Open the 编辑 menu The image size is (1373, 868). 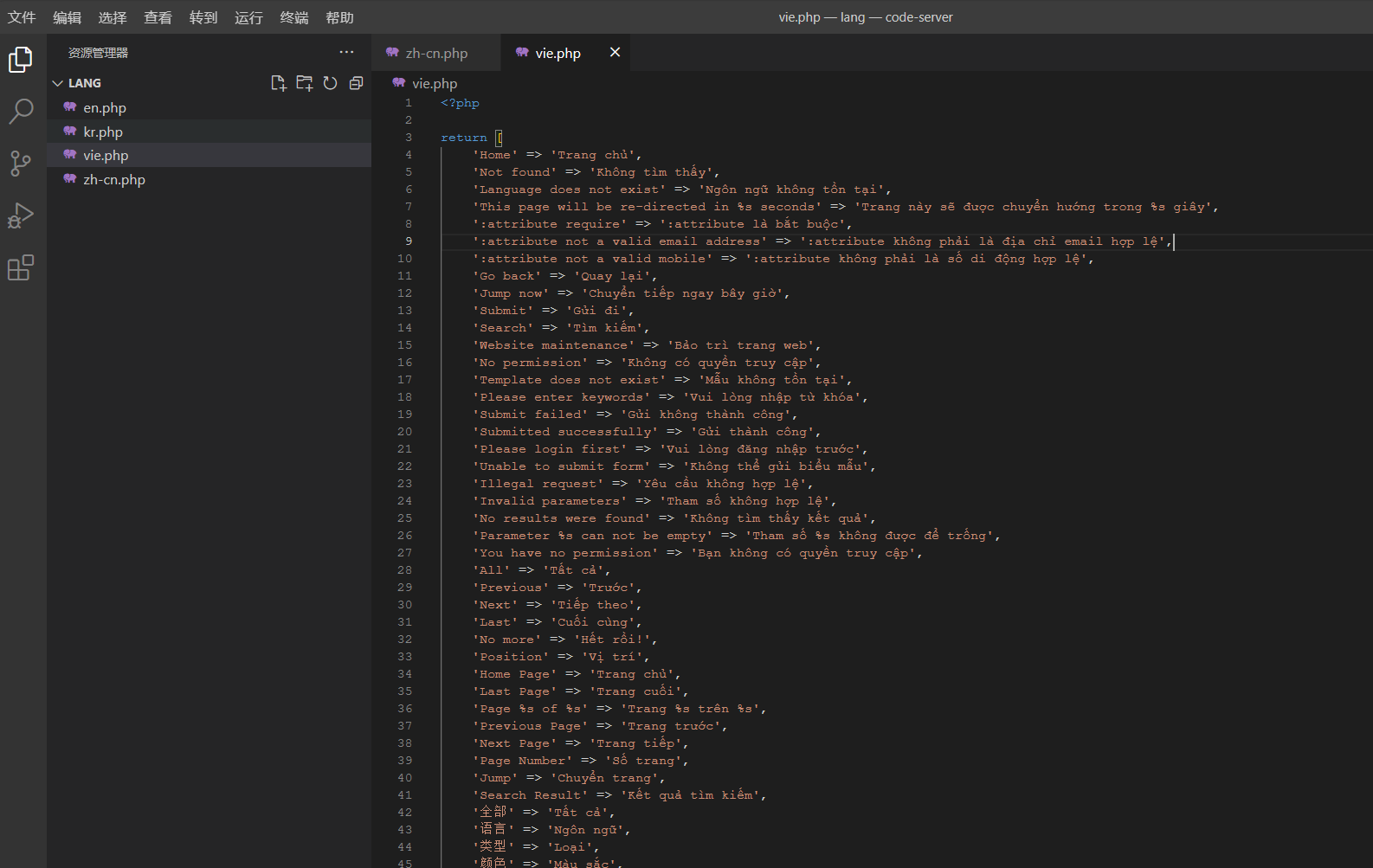[x=67, y=17]
